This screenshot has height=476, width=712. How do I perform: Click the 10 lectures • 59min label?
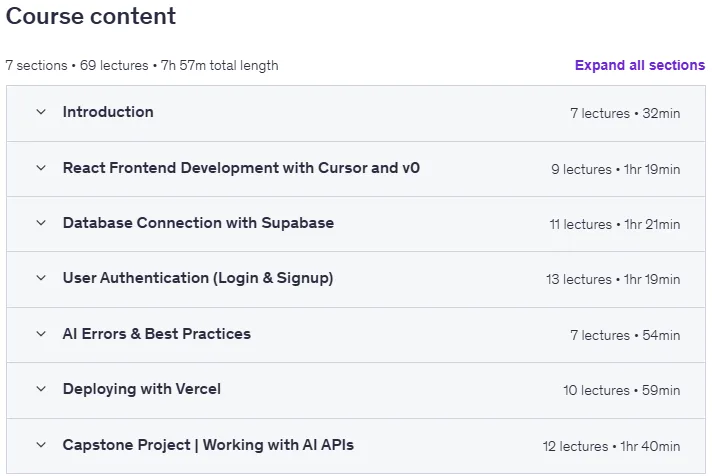[622, 391]
